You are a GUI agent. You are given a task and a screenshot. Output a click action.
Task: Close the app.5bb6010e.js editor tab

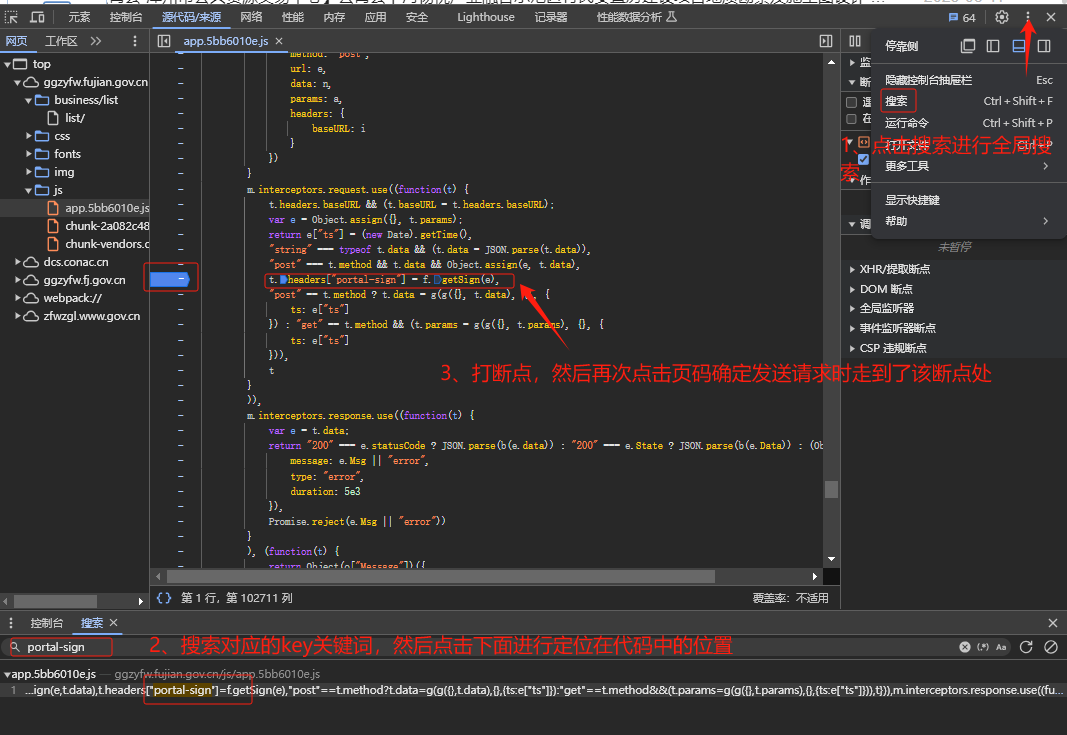279,41
